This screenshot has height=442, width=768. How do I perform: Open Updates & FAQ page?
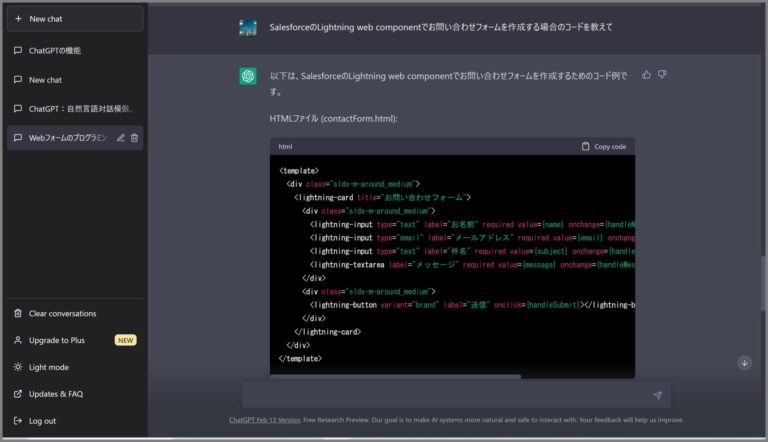tap(55, 394)
